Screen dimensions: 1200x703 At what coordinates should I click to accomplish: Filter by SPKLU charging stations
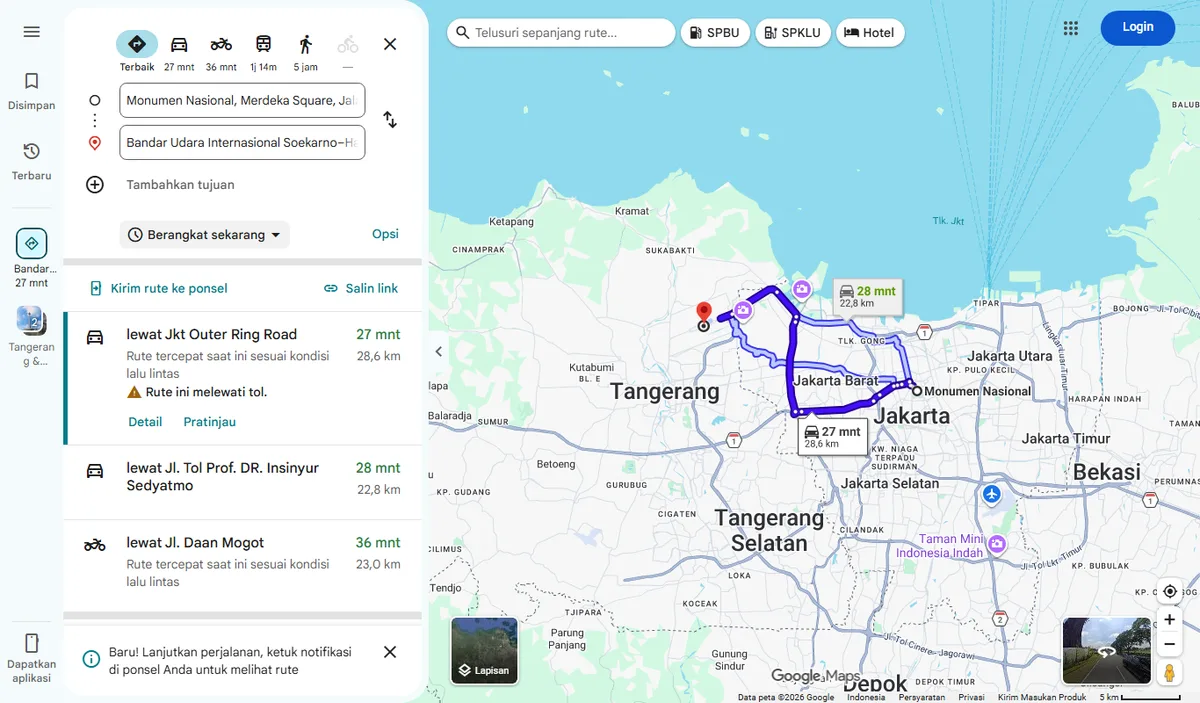tap(793, 33)
